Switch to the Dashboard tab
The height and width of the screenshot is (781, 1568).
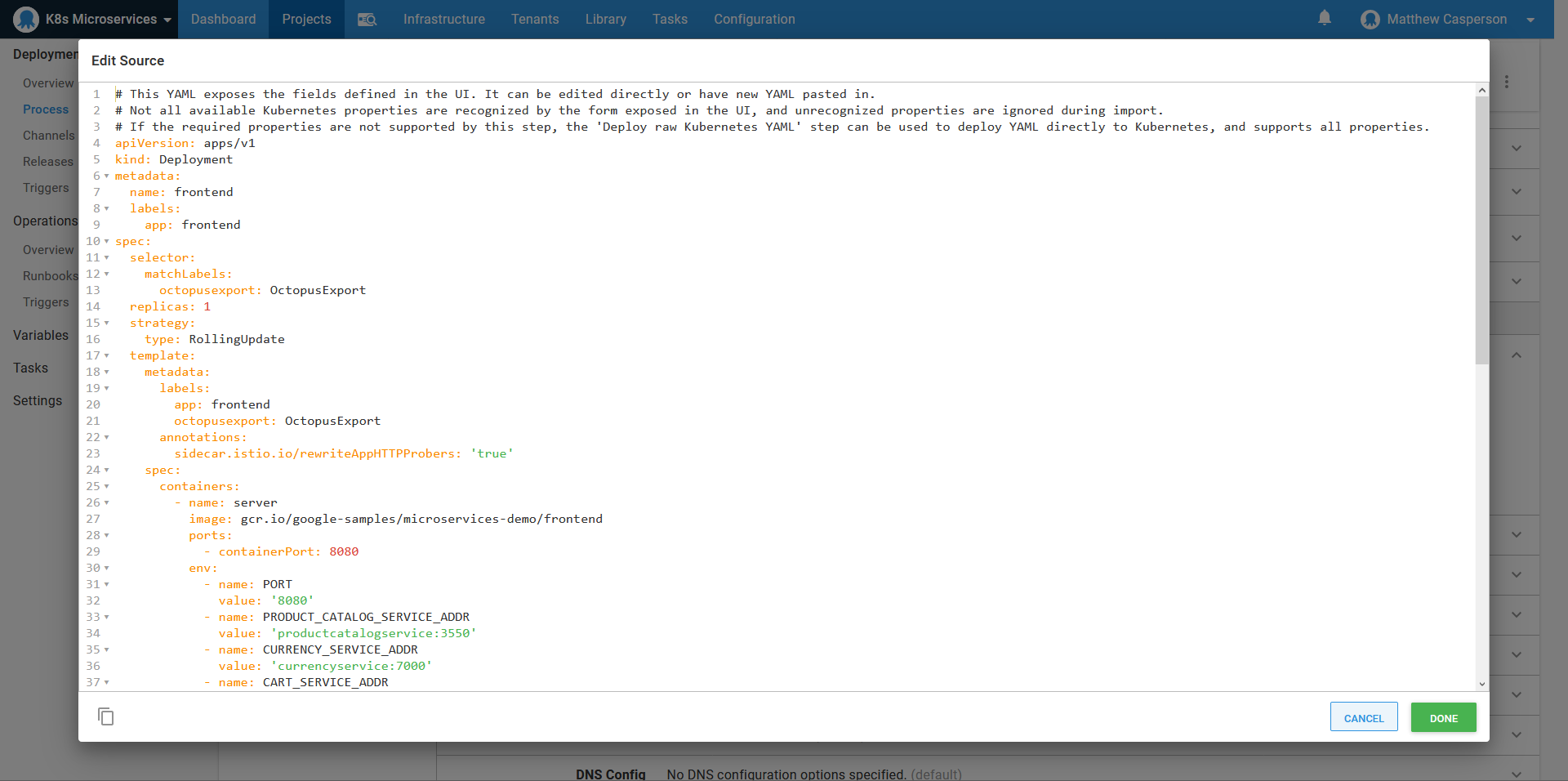pos(223,19)
